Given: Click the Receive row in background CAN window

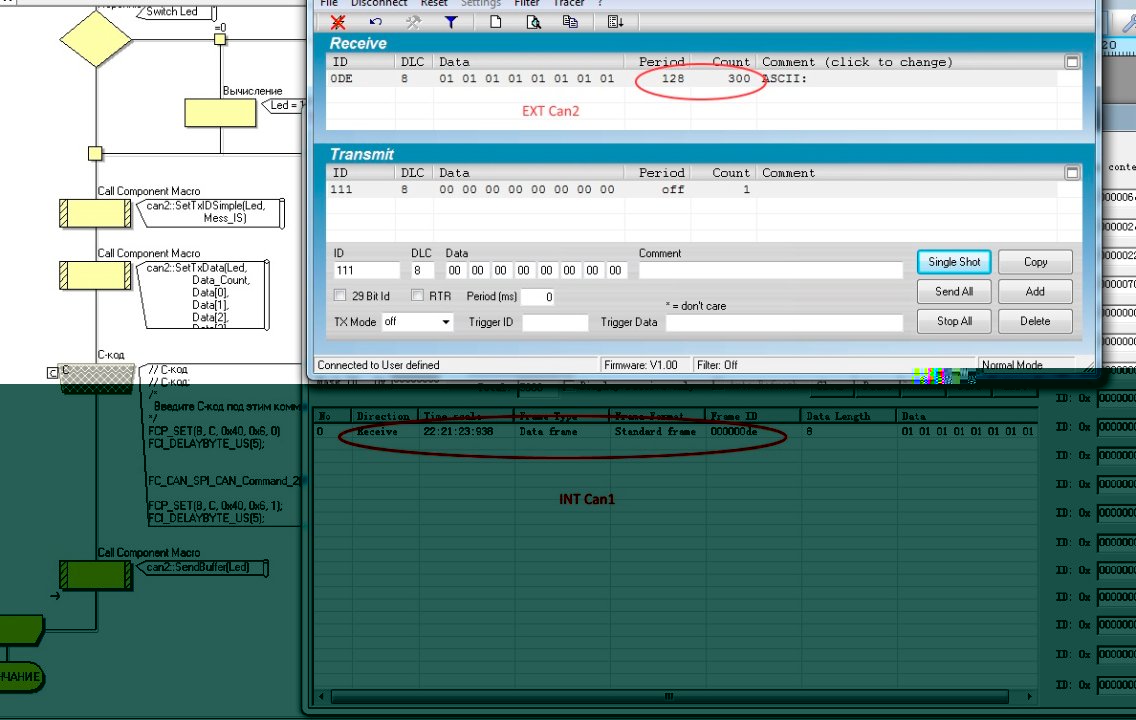Looking at the screenshot, I should [x=674, y=432].
